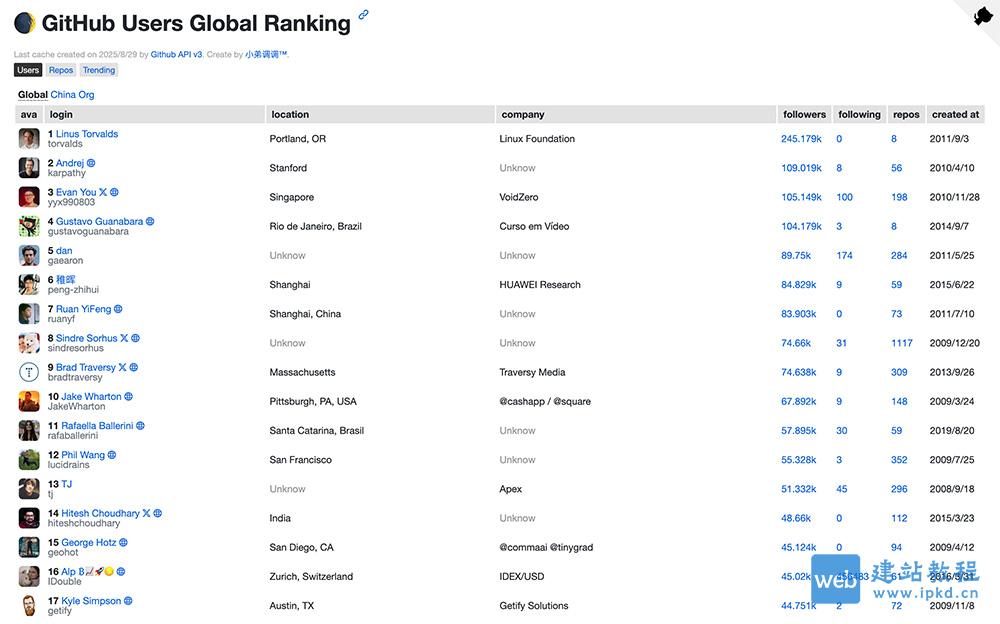Open Linus Torvalds' profile link

(x=87, y=134)
